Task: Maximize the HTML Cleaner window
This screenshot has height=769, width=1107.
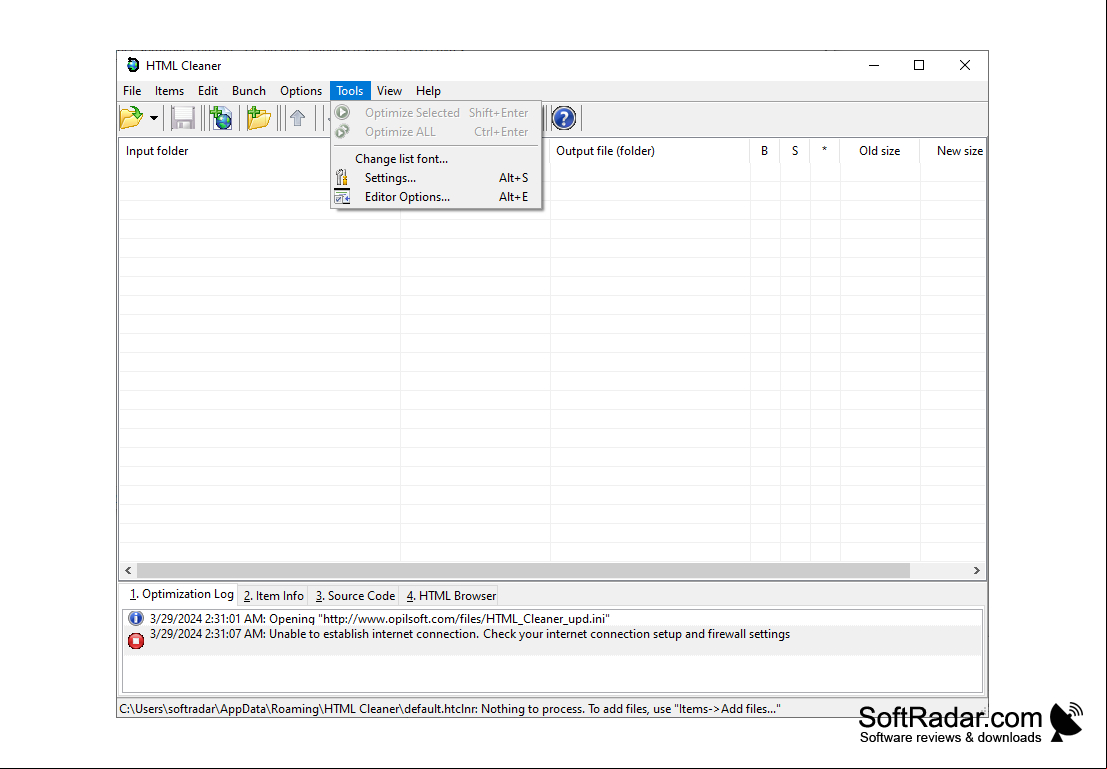Action: pos(918,65)
